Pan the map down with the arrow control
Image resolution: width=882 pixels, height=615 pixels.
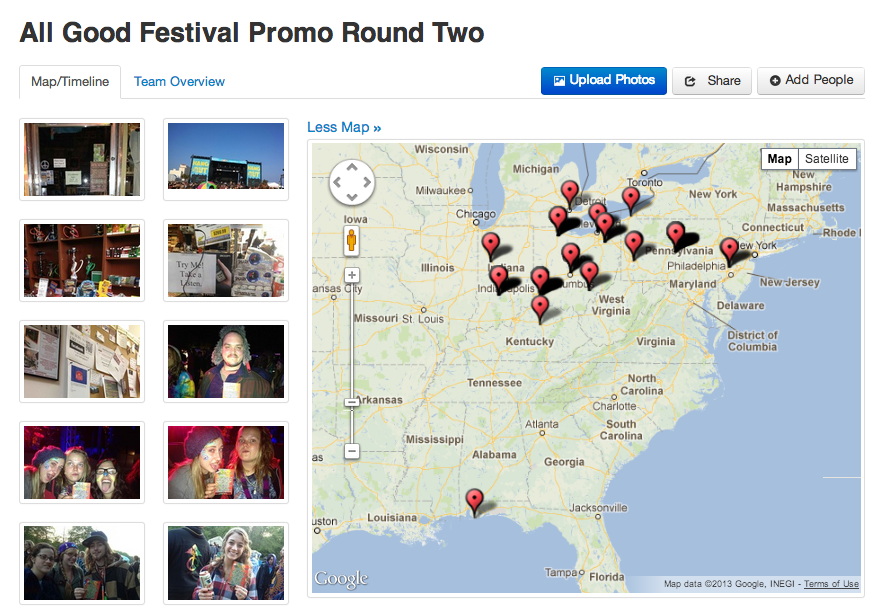coord(352,197)
